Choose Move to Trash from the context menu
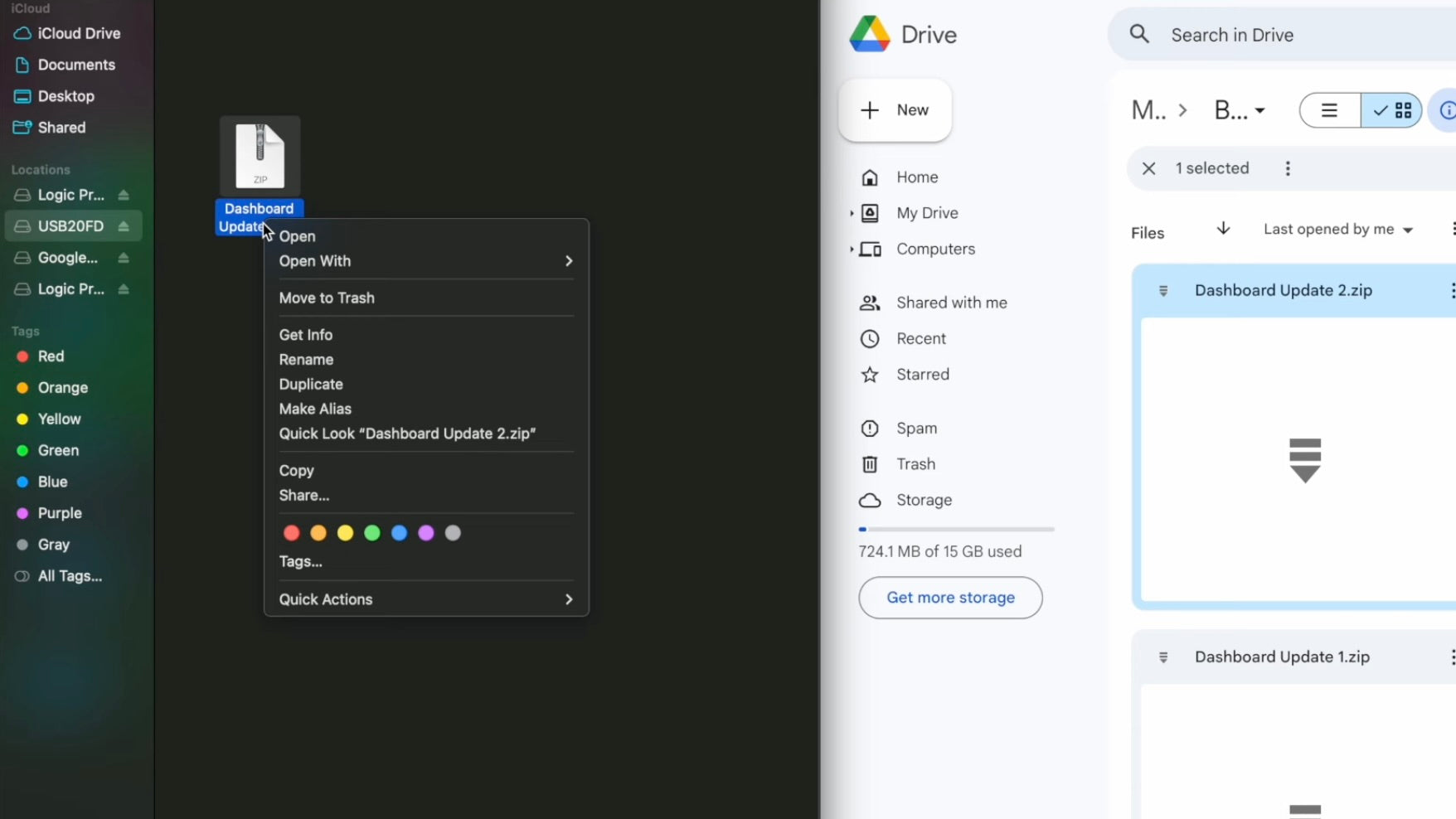 [327, 298]
